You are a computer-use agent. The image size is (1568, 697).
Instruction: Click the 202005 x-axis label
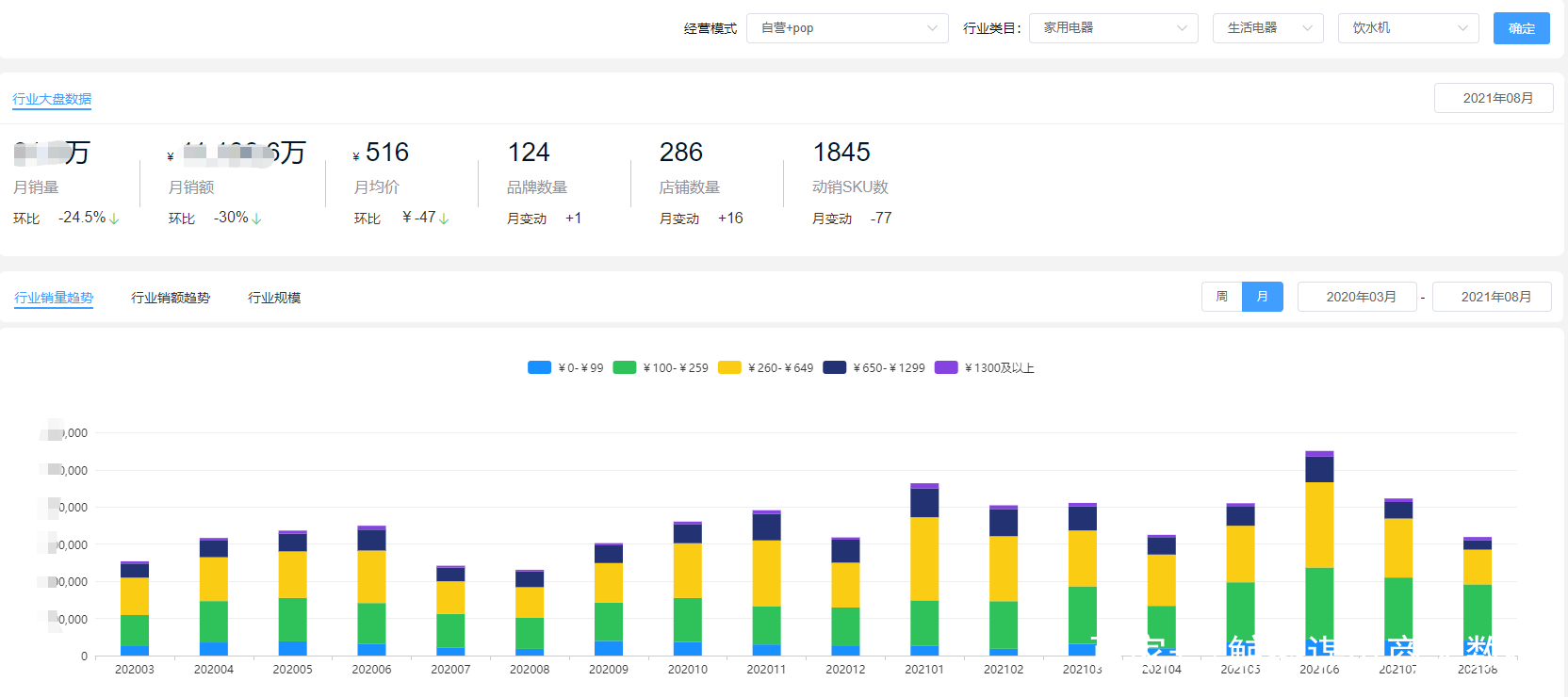tap(292, 670)
